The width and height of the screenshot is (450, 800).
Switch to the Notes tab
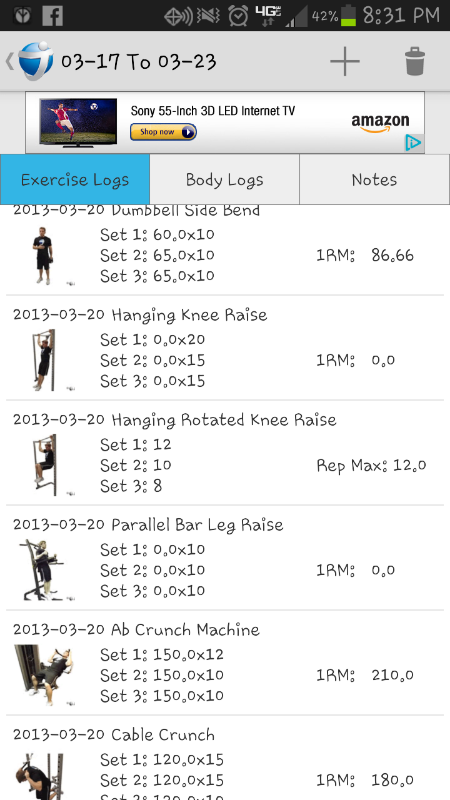374,179
